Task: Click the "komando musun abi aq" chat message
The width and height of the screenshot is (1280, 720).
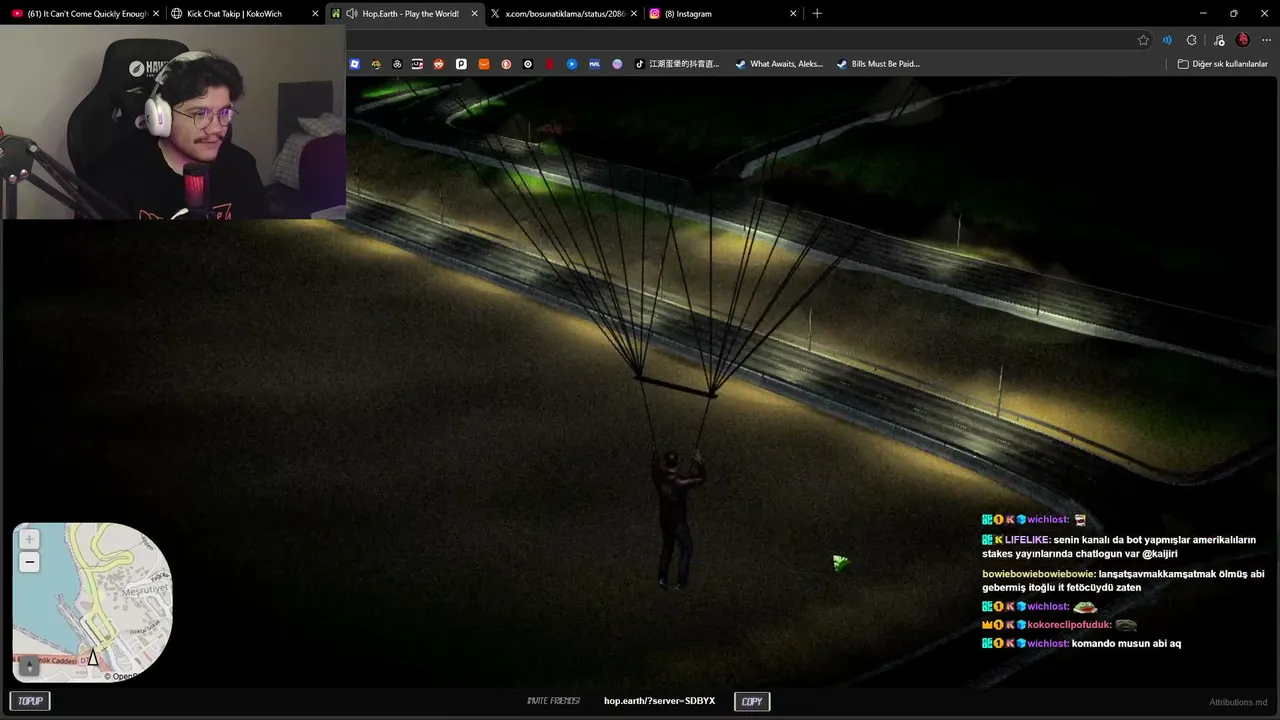Action: pos(1126,644)
